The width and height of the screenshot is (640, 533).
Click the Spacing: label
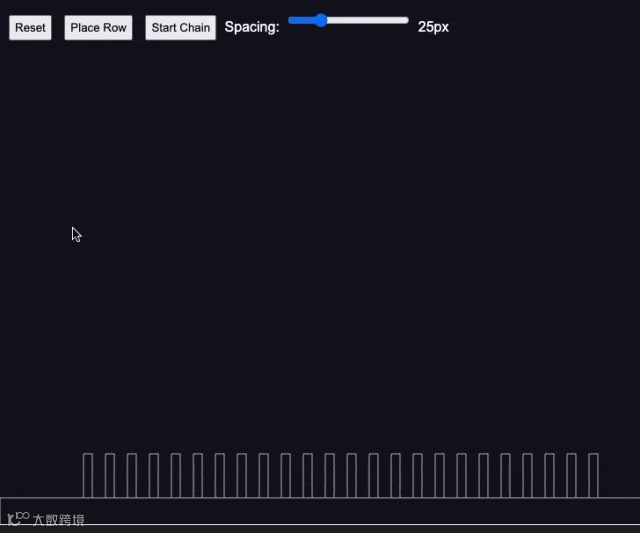(x=252, y=27)
